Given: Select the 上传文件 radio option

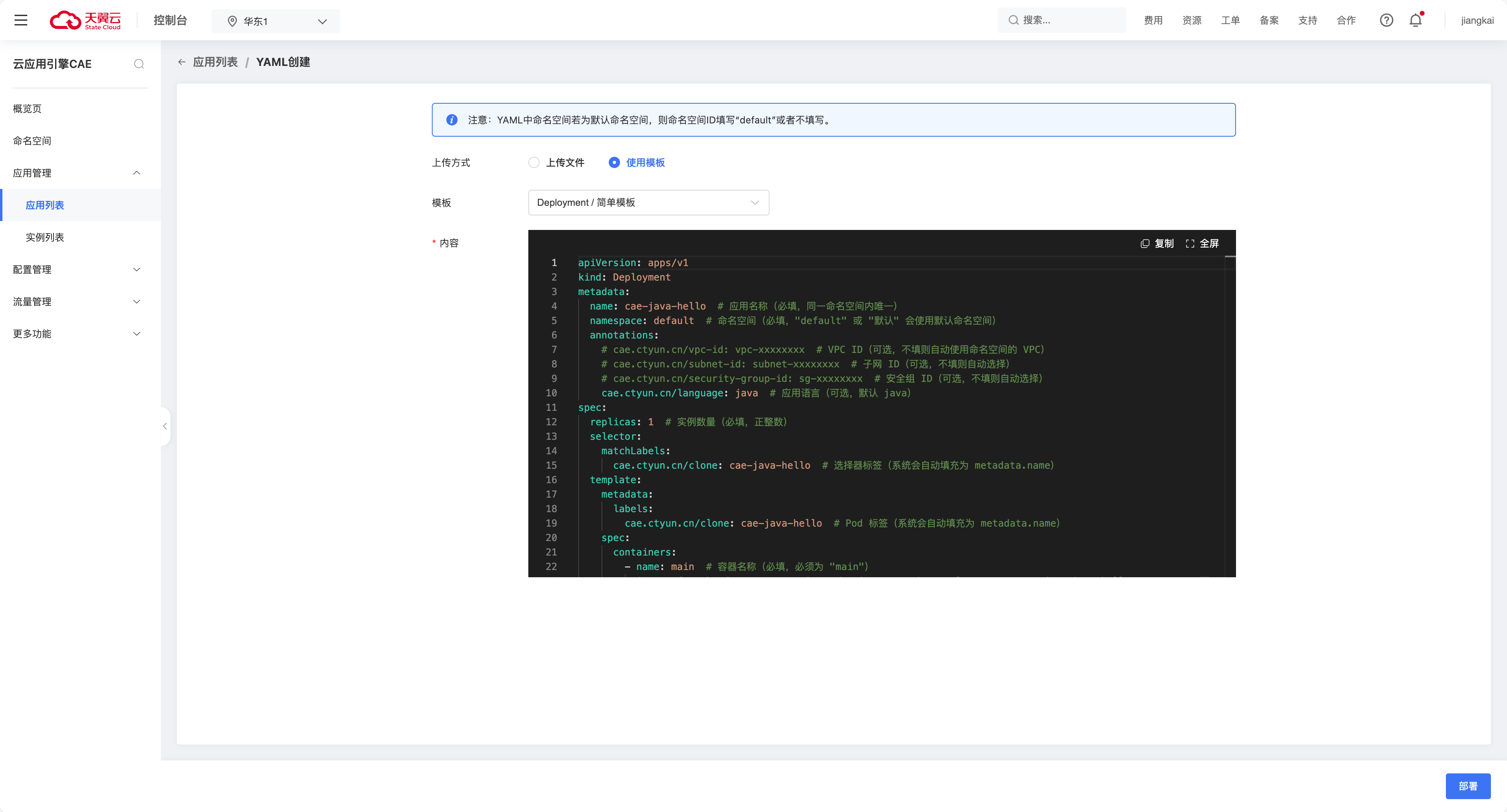Looking at the screenshot, I should coord(534,163).
